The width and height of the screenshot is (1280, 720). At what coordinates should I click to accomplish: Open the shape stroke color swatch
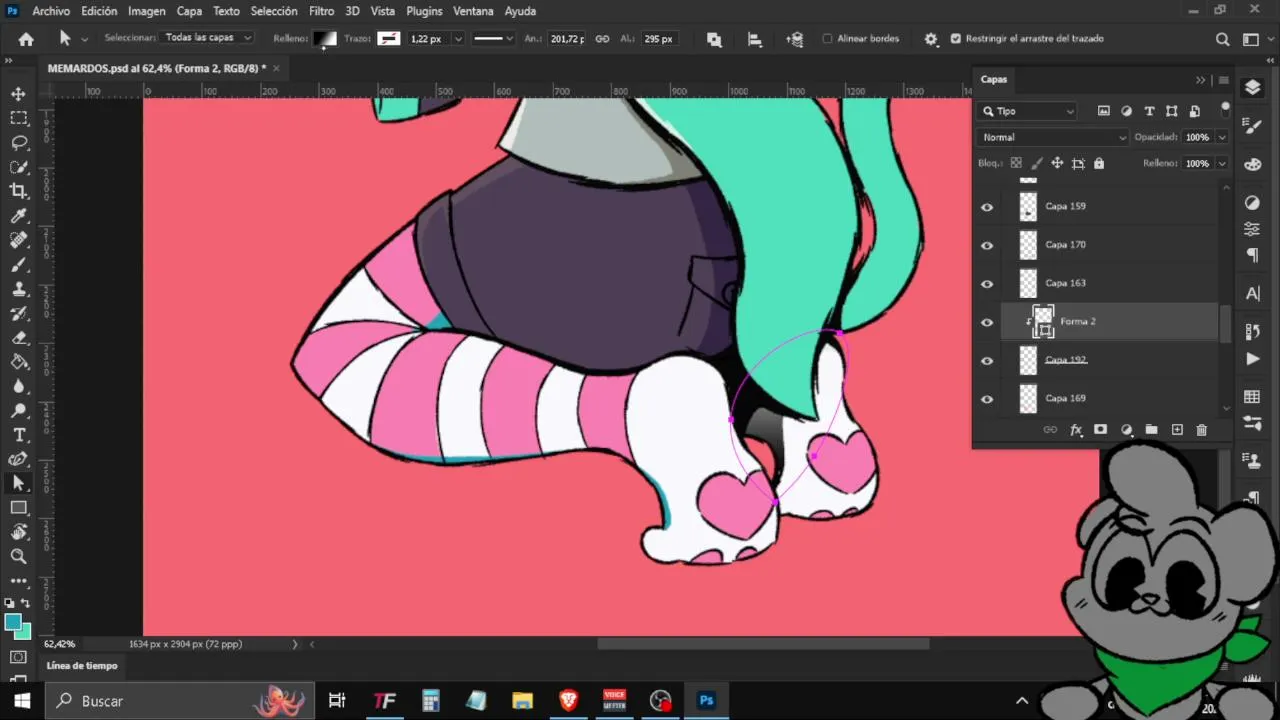[388, 39]
